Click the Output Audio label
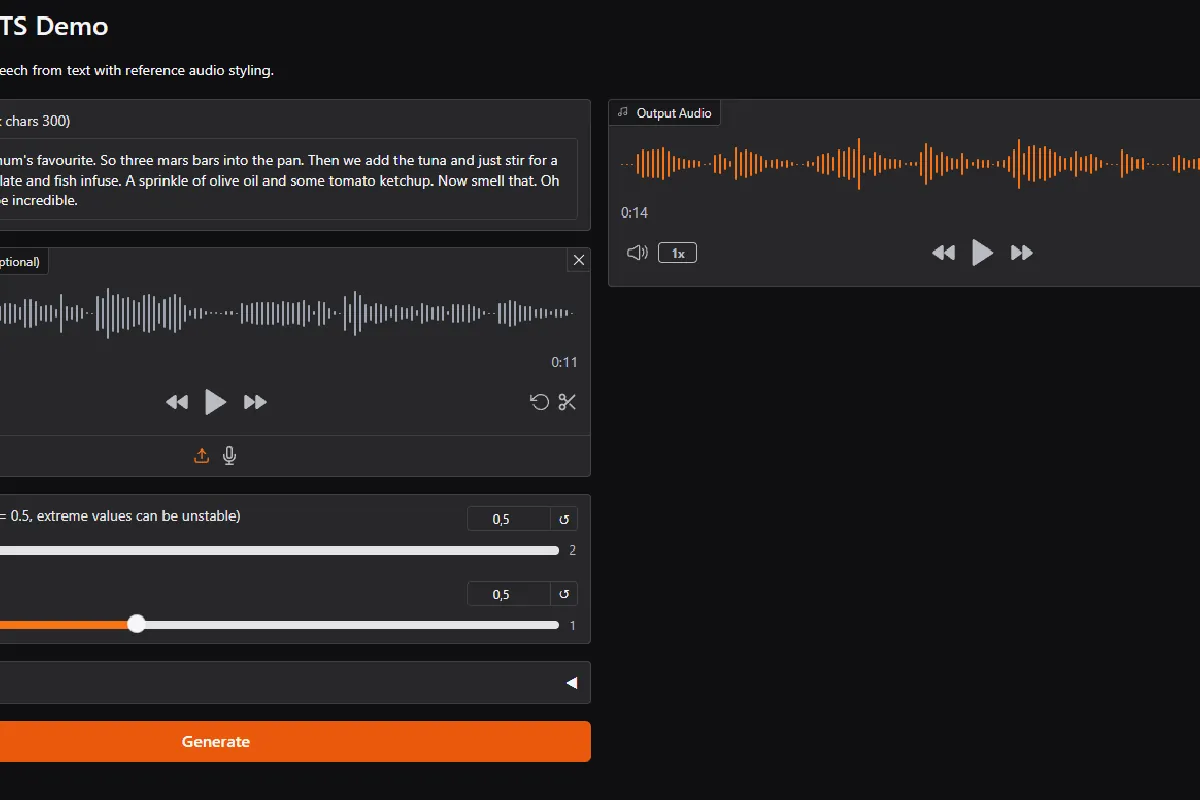Viewport: 1200px width, 800px height. point(664,113)
